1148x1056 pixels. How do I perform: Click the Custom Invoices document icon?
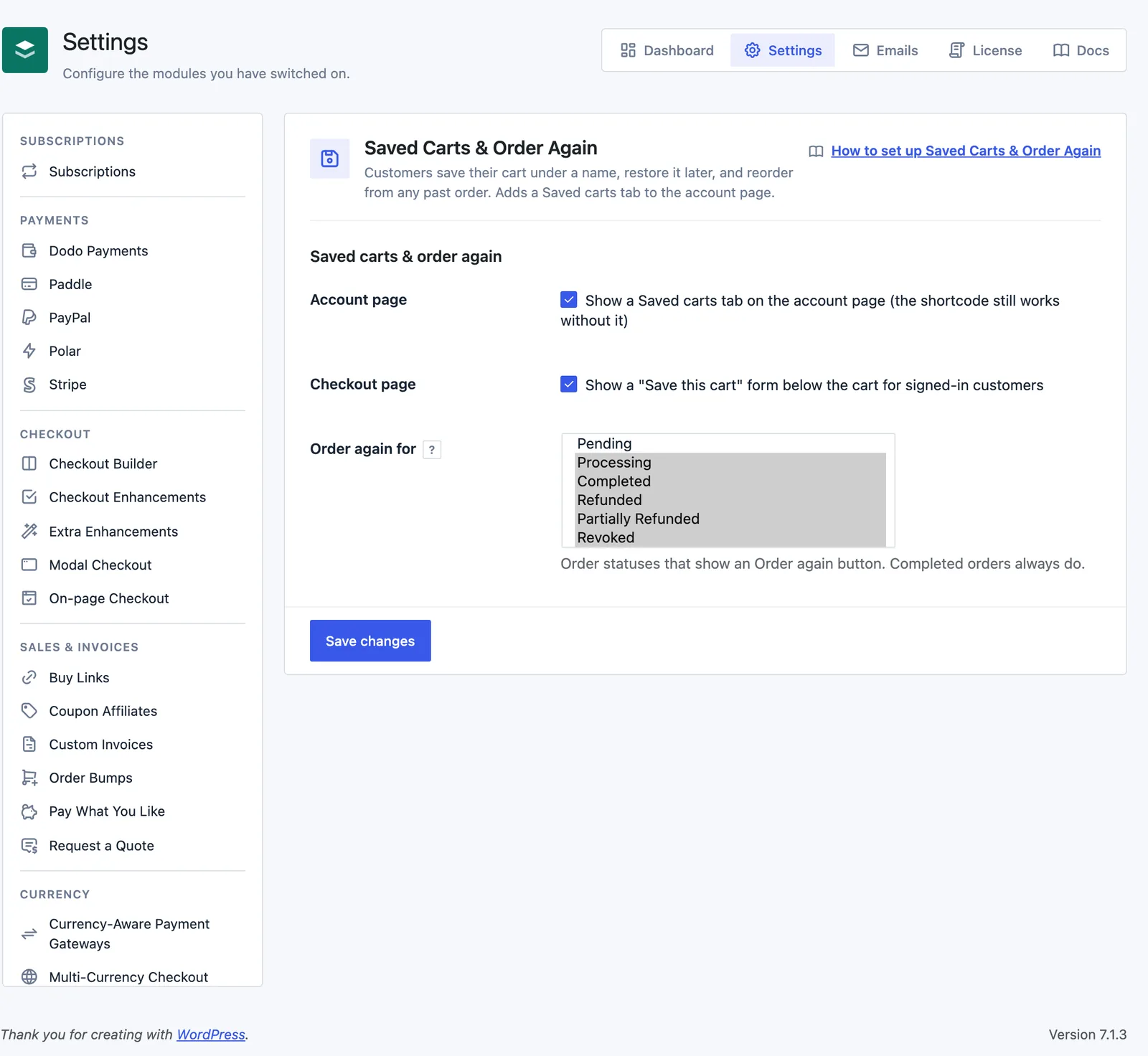(x=29, y=744)
